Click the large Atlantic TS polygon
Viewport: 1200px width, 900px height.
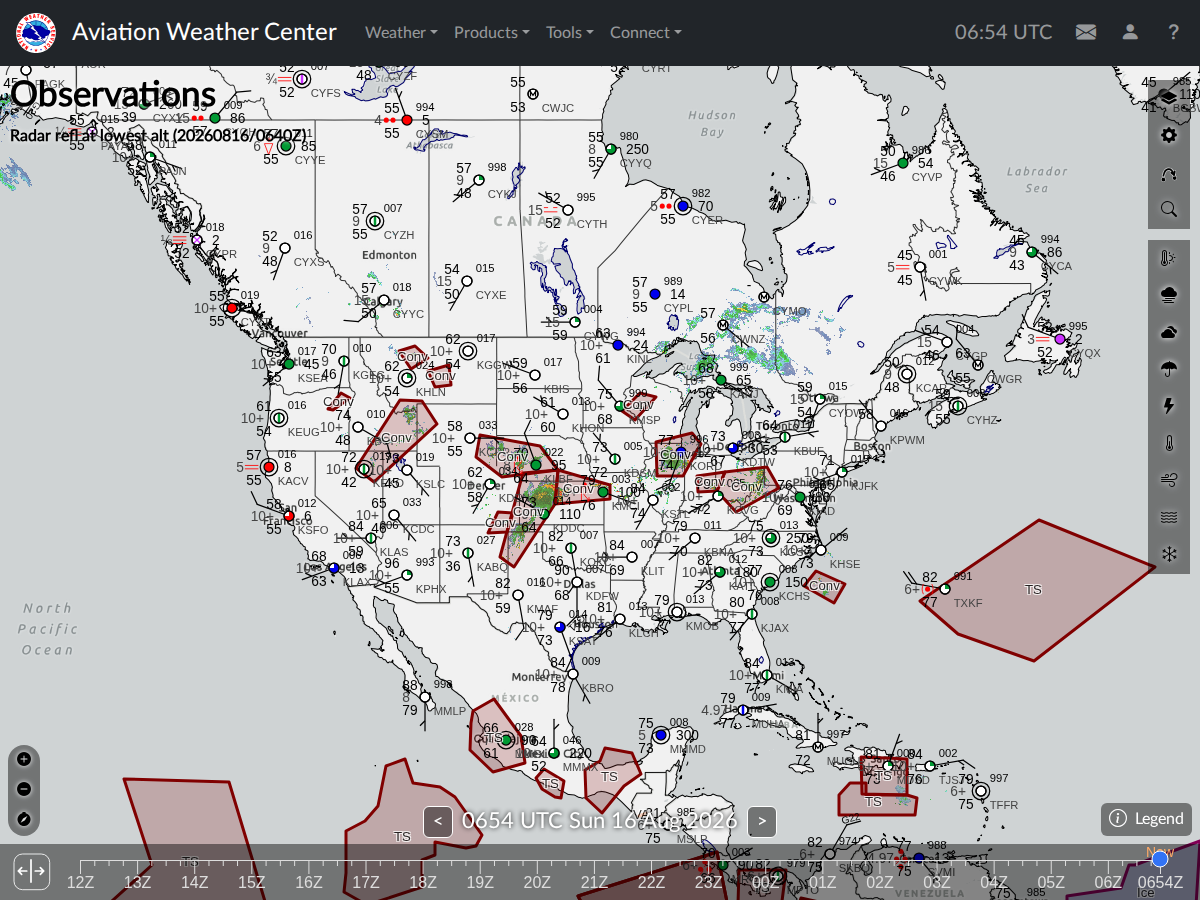[x=1036, y=590]
